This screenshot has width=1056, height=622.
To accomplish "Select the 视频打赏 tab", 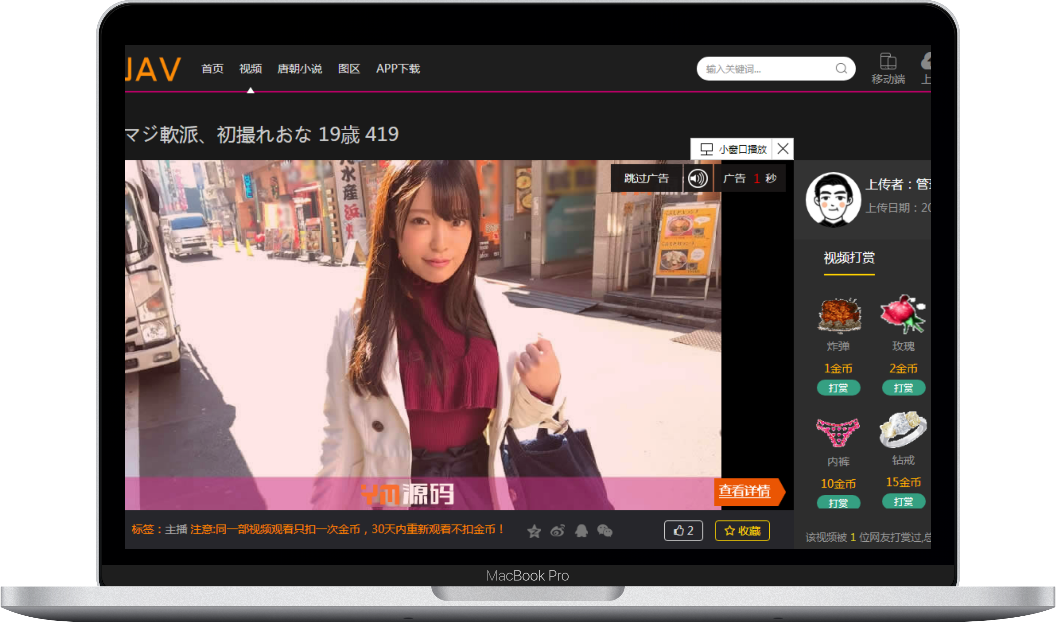I will click(849, 258).
